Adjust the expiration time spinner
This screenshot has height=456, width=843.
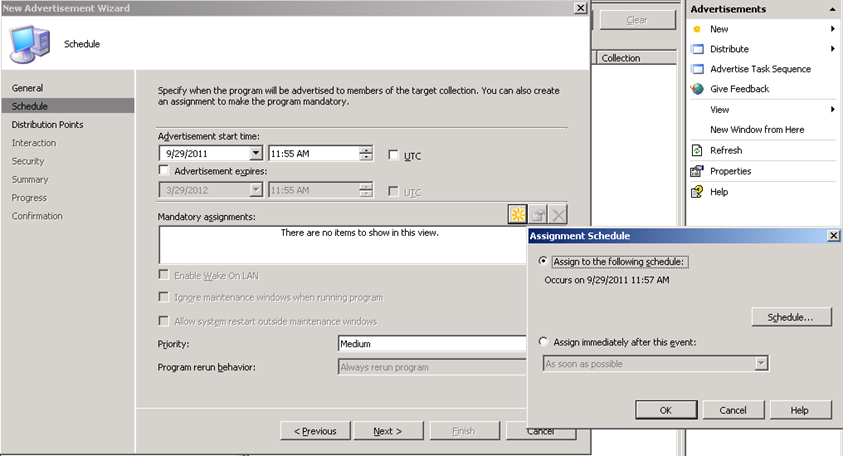pyautogui.click(x=366, y=190)
